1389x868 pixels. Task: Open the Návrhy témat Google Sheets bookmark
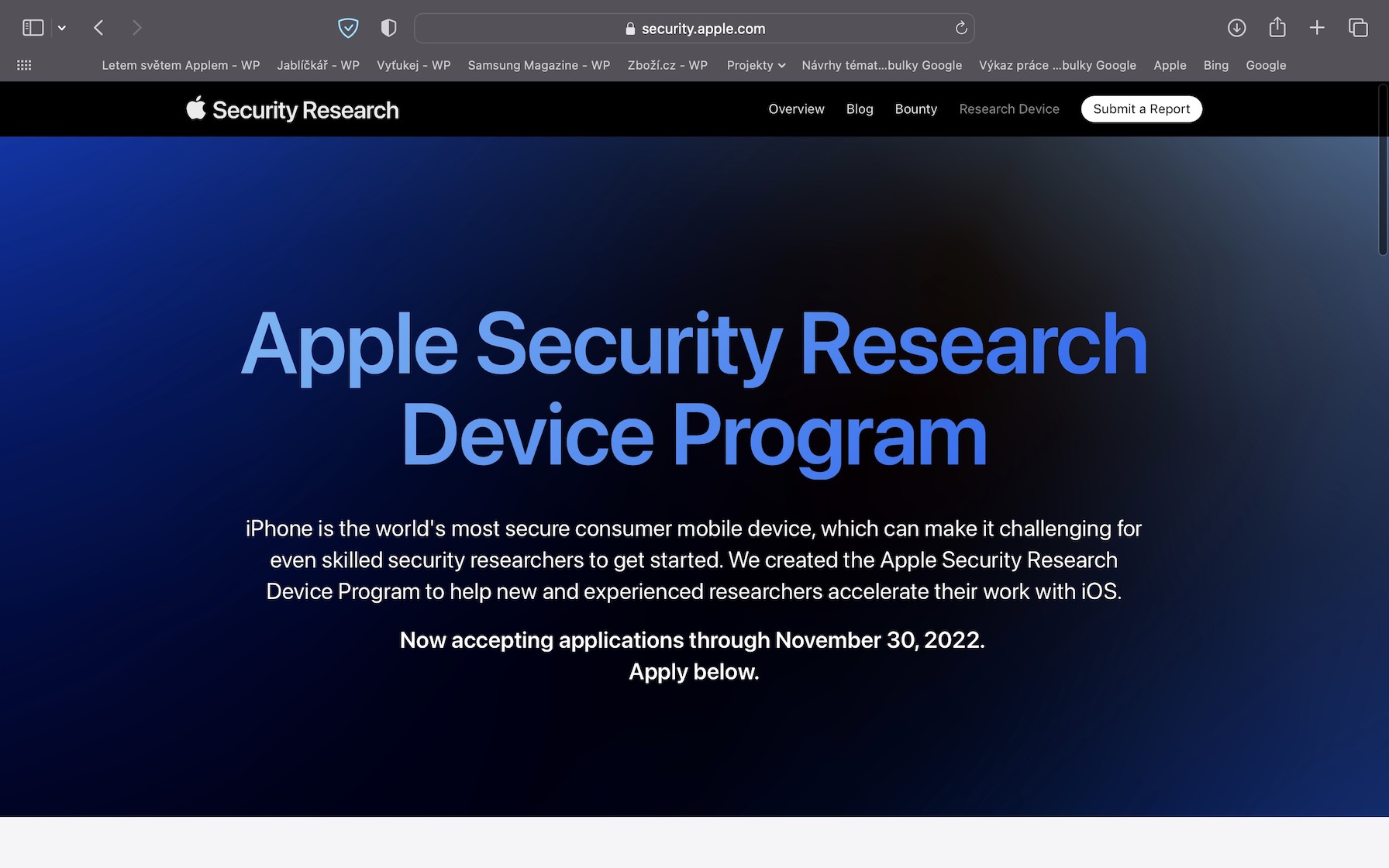(x=881, y=65)
